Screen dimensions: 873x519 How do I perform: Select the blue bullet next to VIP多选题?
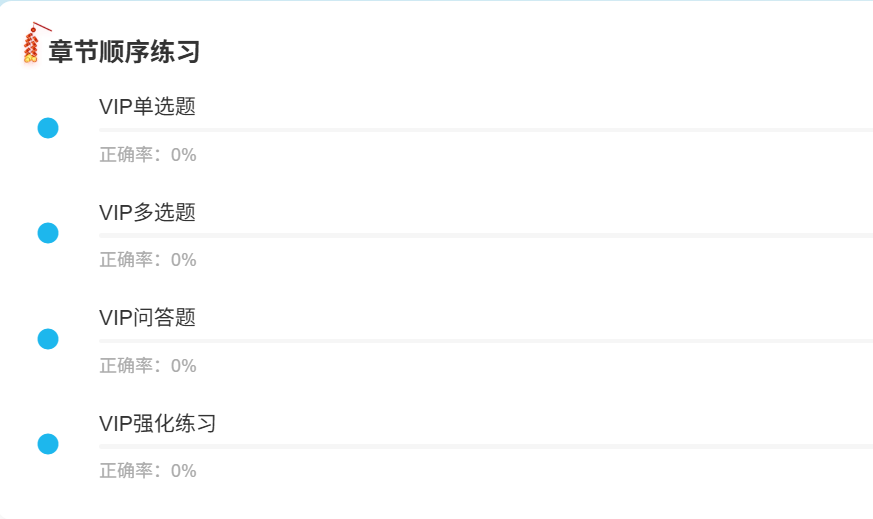[x=48, y=233]
